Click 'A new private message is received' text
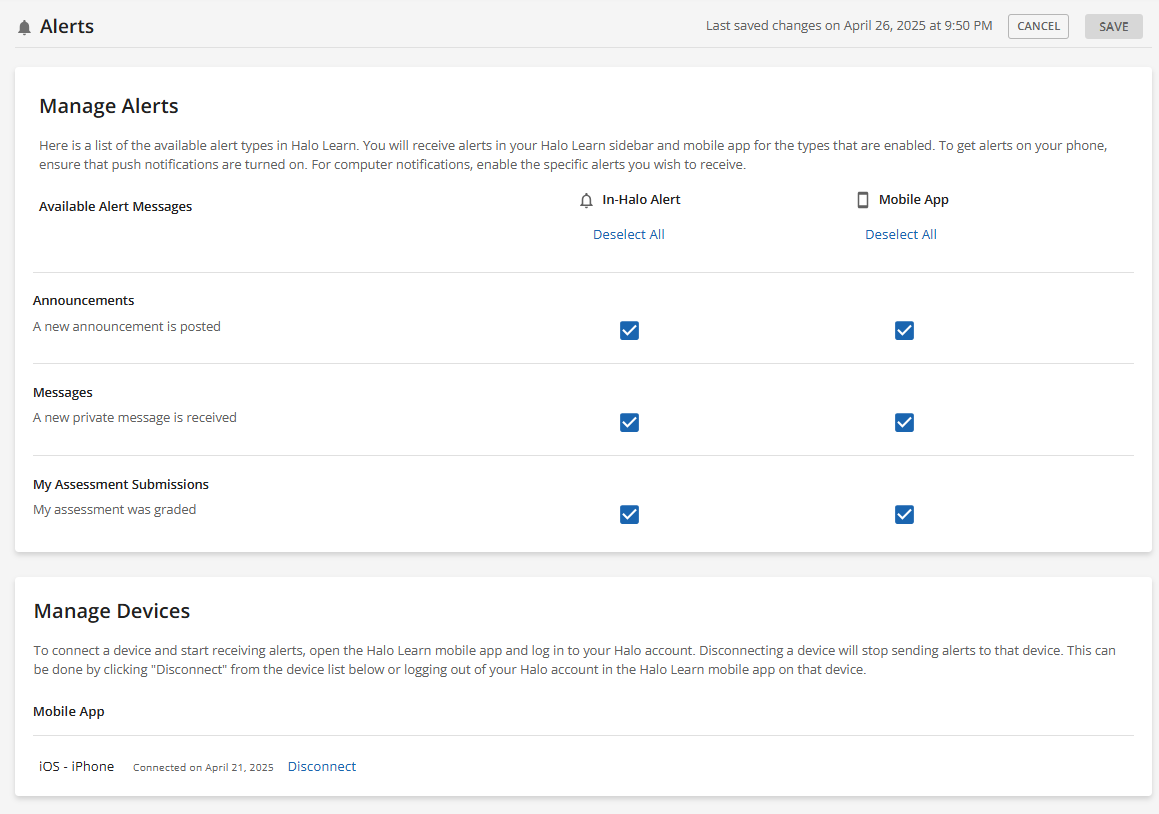Image resolution: width=1159 pixels, height=814 pixels. pos(135,418)
